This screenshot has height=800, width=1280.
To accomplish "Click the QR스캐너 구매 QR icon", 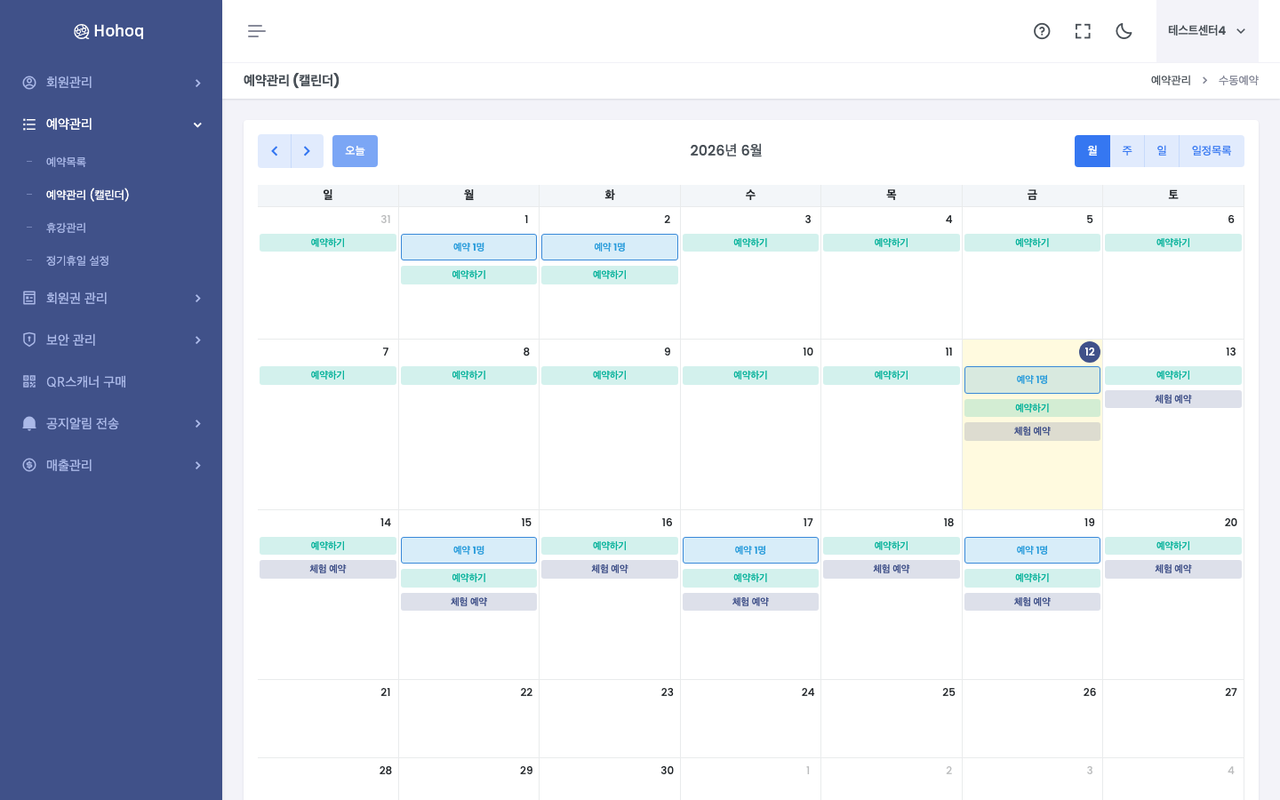I will [29, 382].
